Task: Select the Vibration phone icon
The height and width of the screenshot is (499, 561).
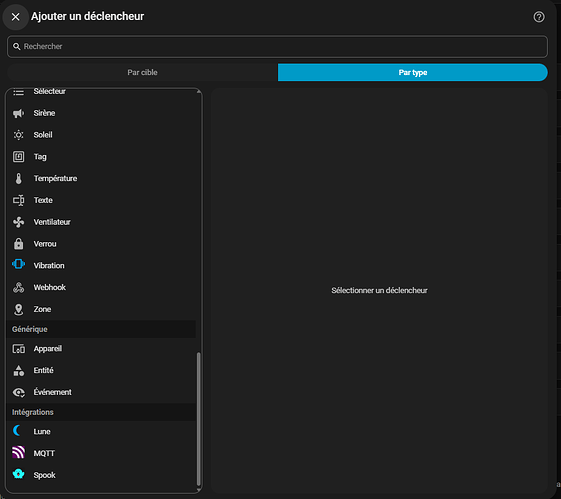Action: (x=19, y=264)
